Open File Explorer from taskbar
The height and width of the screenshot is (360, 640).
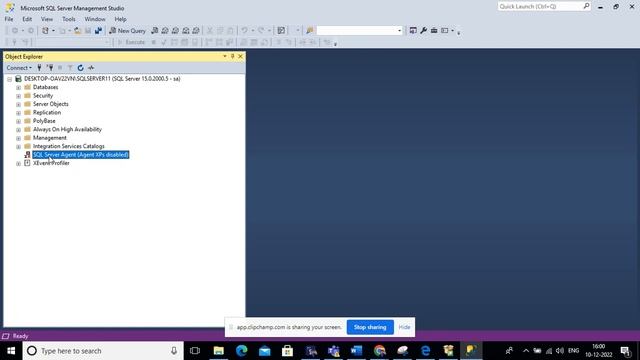click(x=218, y=351)
